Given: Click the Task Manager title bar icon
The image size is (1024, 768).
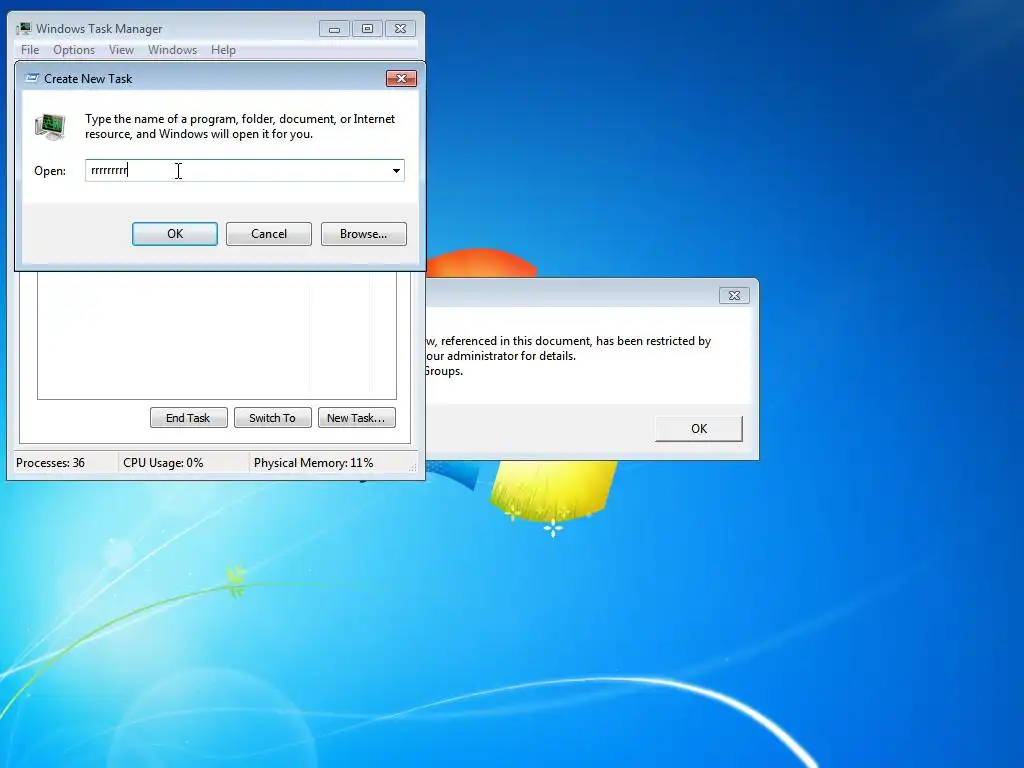Looking at the screenshot, I should [x=24, y=28].
